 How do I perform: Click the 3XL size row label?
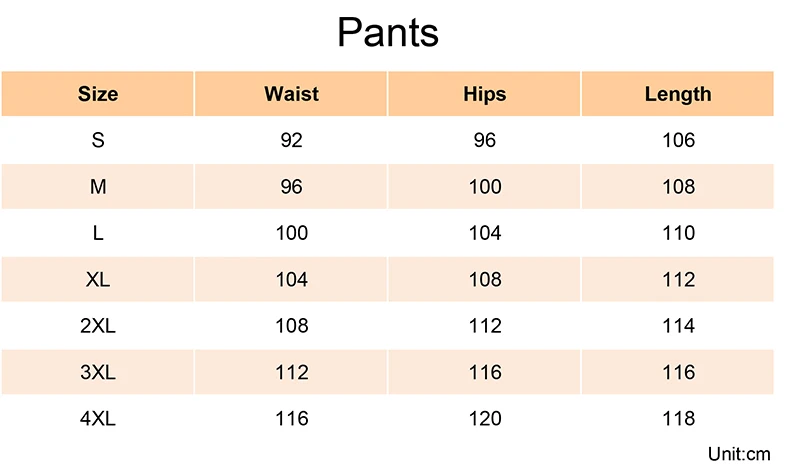pyautogui.click(x=98, y=372)
